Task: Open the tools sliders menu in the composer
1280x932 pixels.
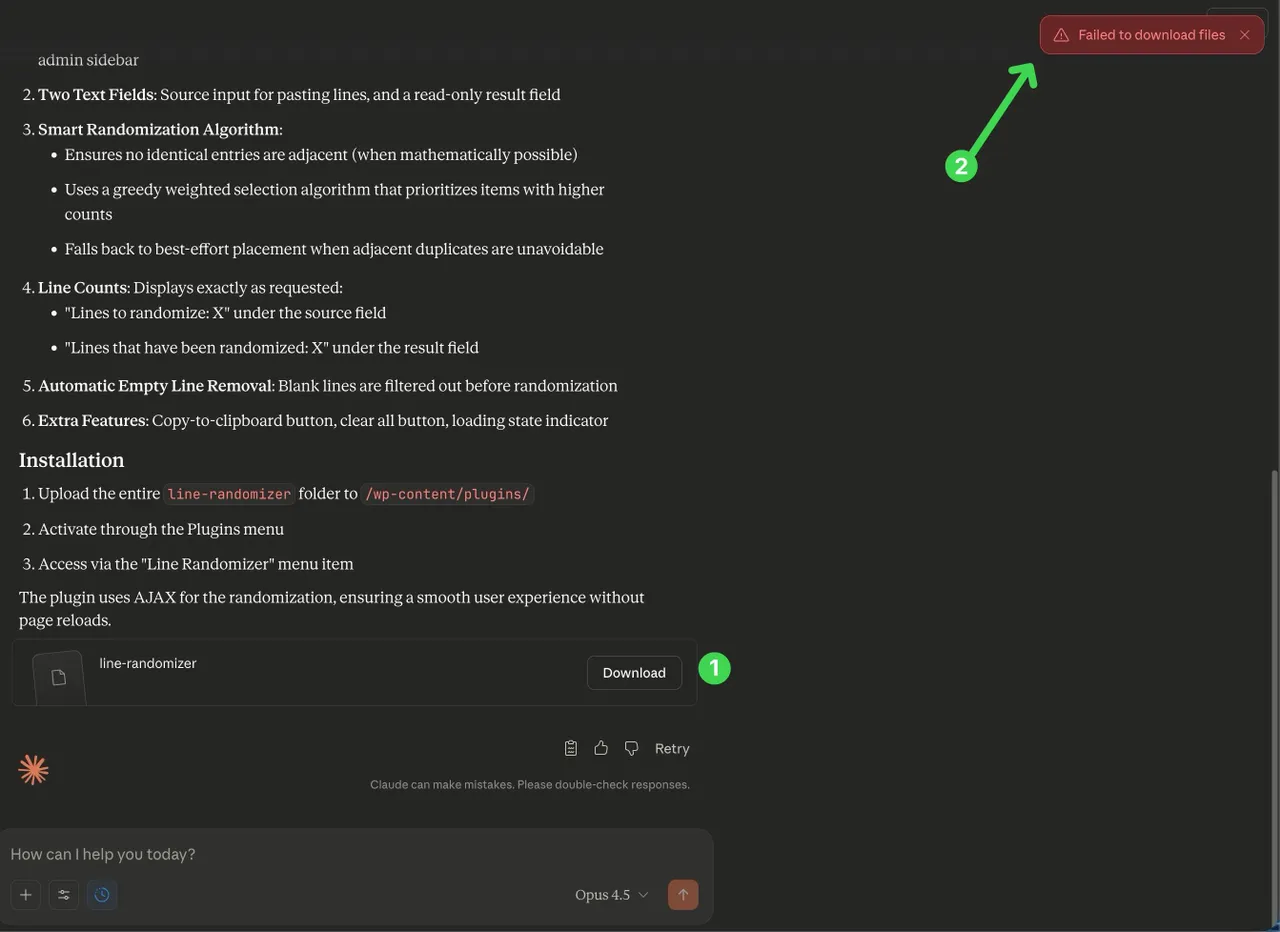Action: point(64,895)
